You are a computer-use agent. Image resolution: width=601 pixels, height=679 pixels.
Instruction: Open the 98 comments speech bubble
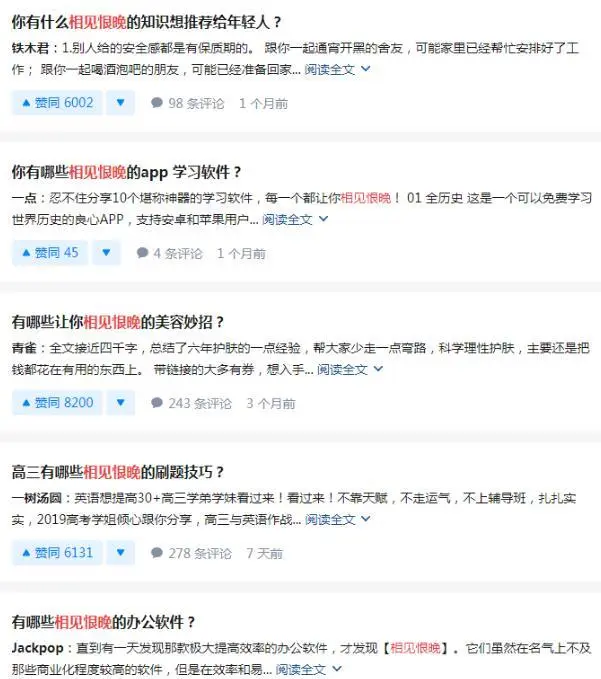pos(187,103)
